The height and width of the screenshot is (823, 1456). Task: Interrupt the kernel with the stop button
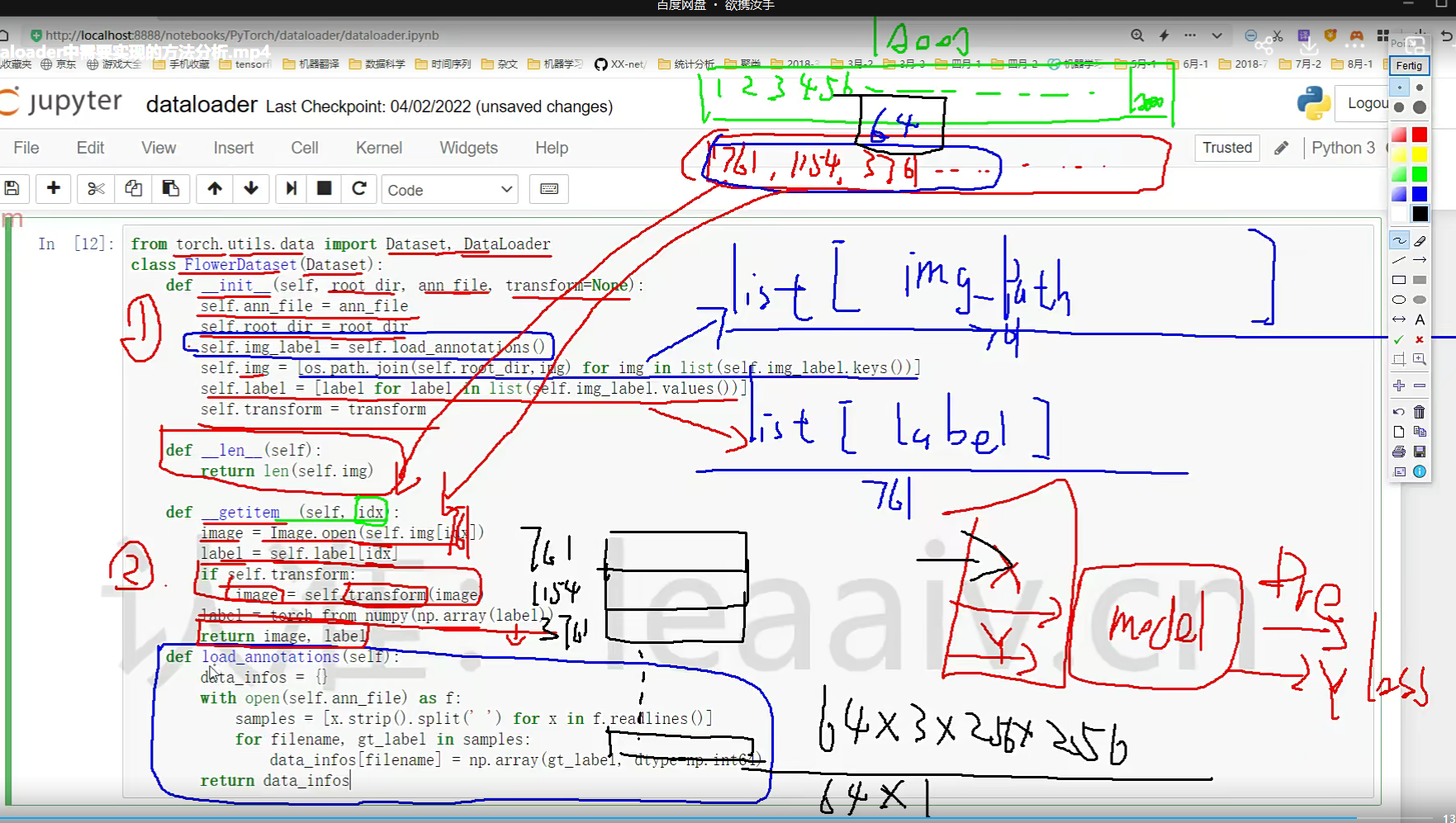(325, 189)
